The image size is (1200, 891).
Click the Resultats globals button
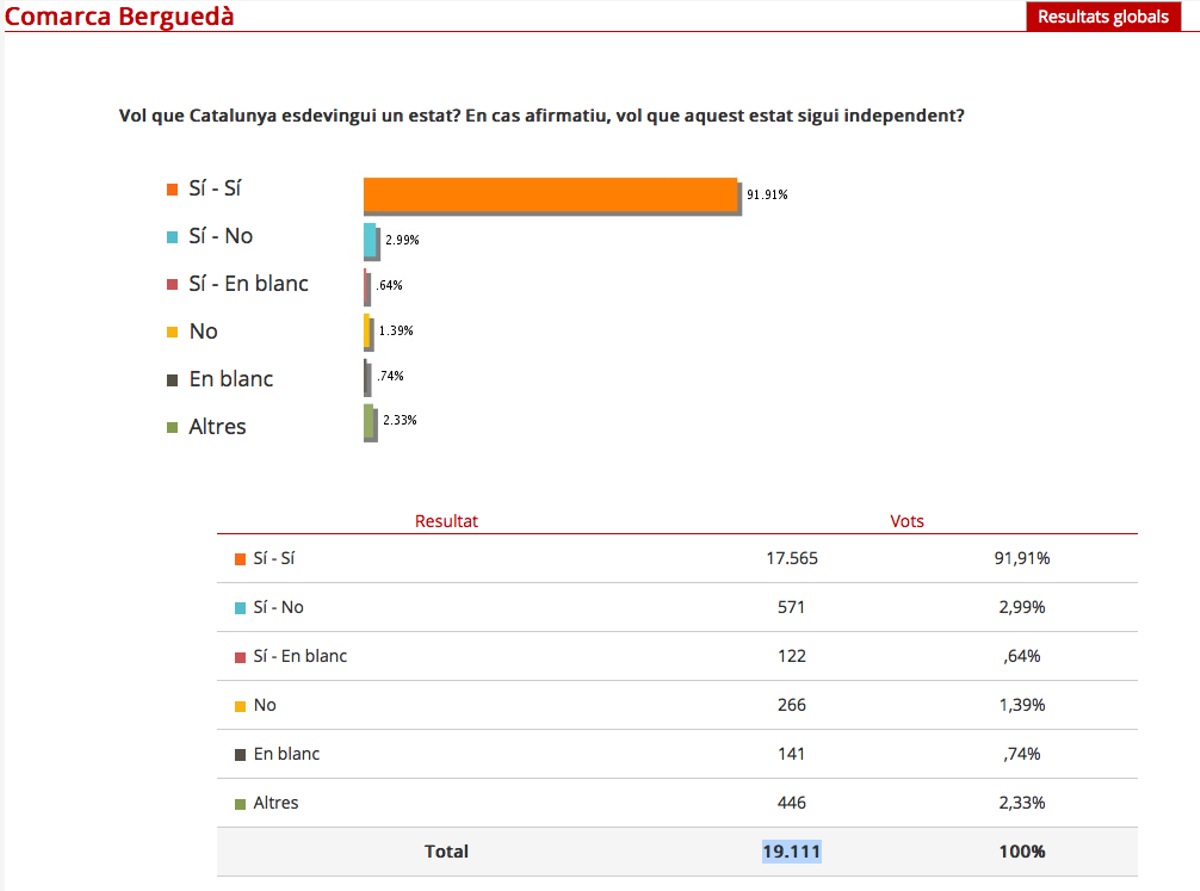coord(1103,17)
